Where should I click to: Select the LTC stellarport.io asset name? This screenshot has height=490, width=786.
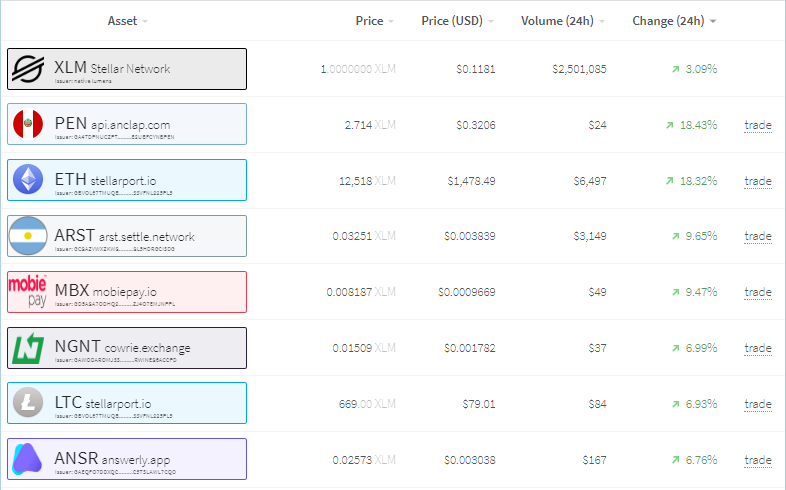(103, 403)
